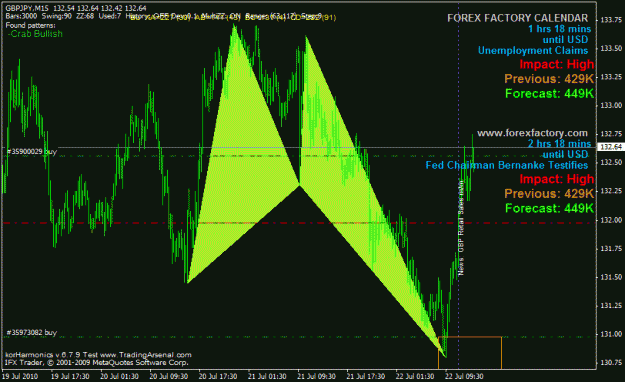Image resolution: width=625 pixels, height=382 pixels.
Task: Click 'Forecast: 449K' under Bernanke Testifies
Action: click(549, 209)
